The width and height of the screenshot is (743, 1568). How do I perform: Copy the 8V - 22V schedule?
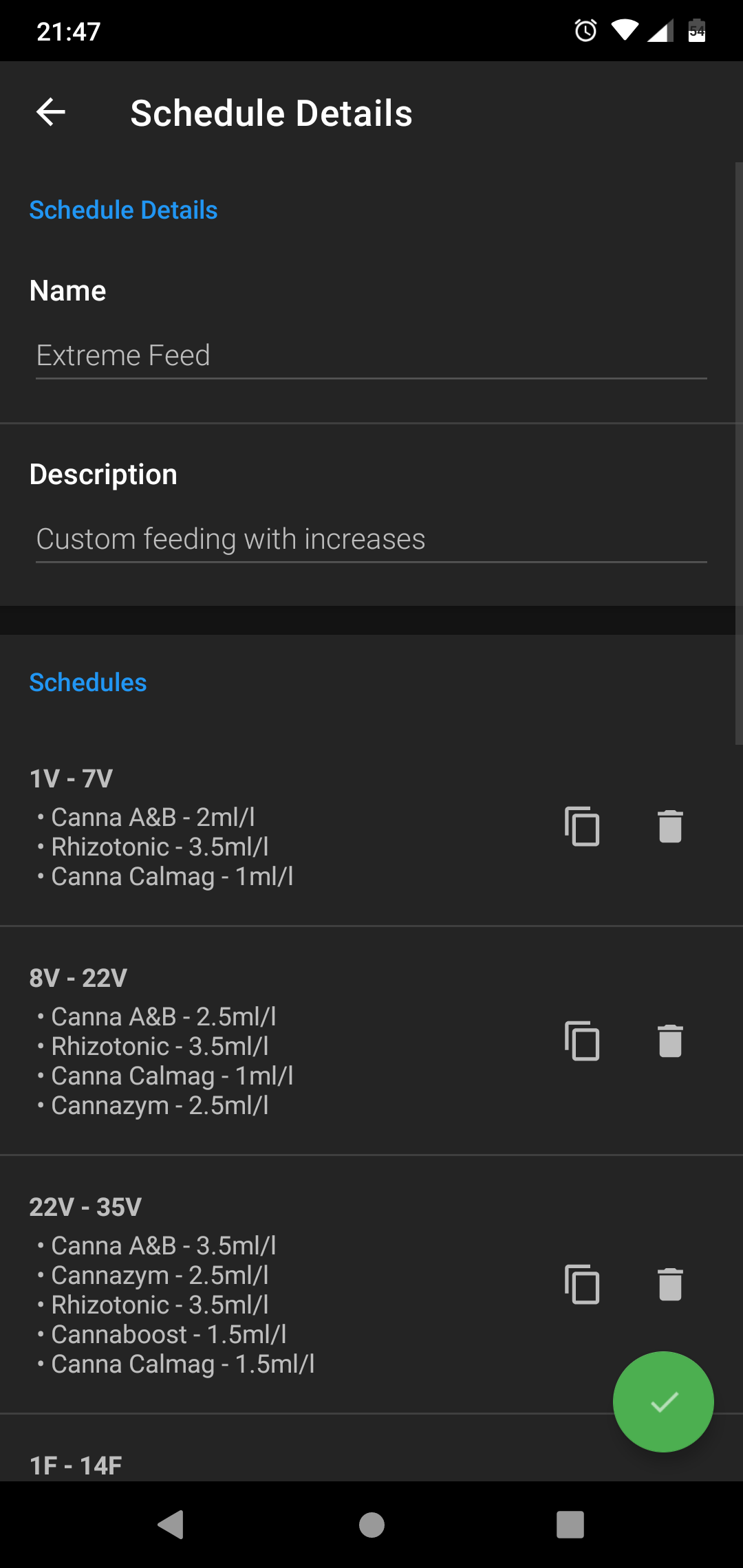tap(582, 1041)
